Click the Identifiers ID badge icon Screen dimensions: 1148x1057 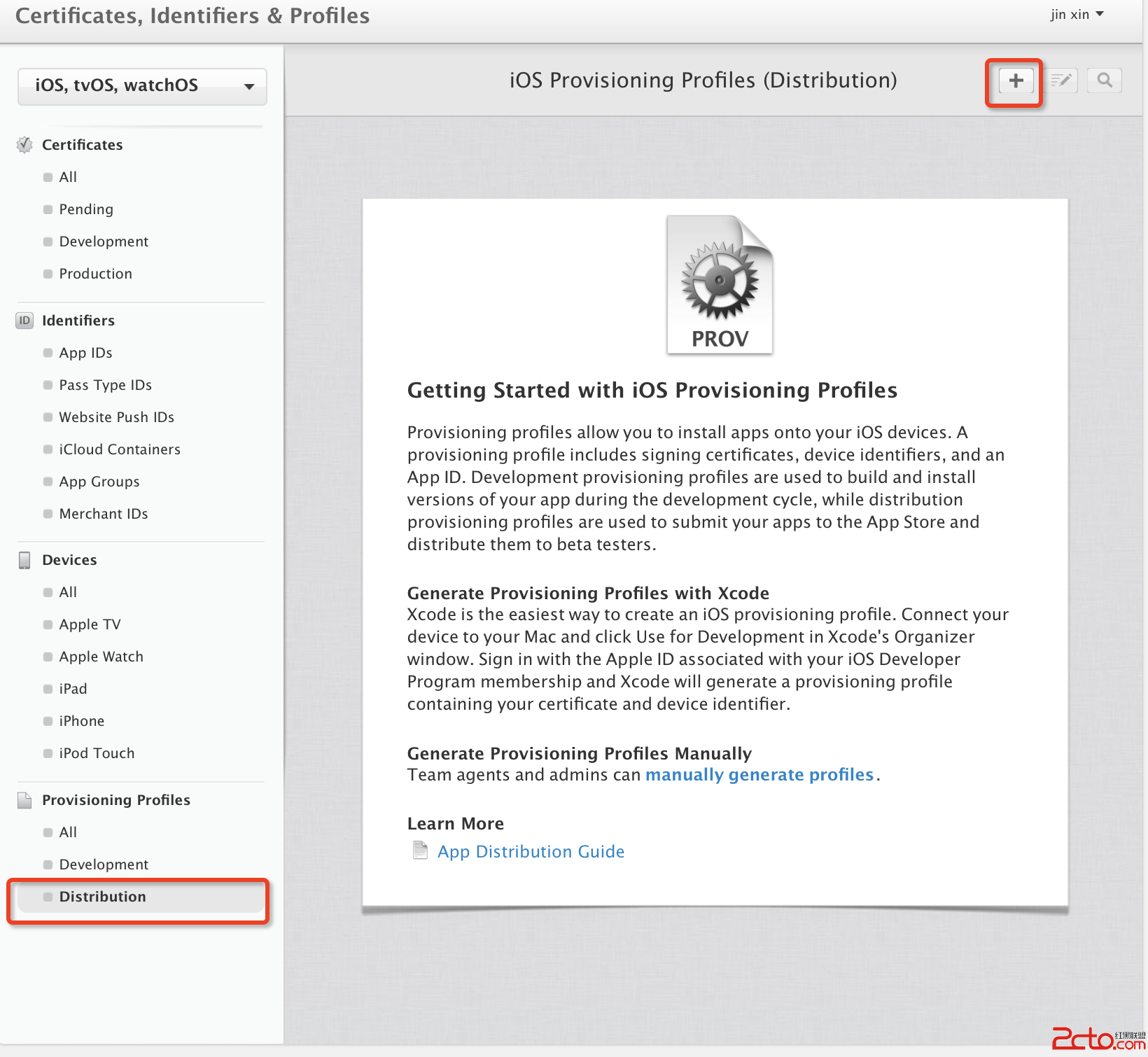[x=24, y=321]
